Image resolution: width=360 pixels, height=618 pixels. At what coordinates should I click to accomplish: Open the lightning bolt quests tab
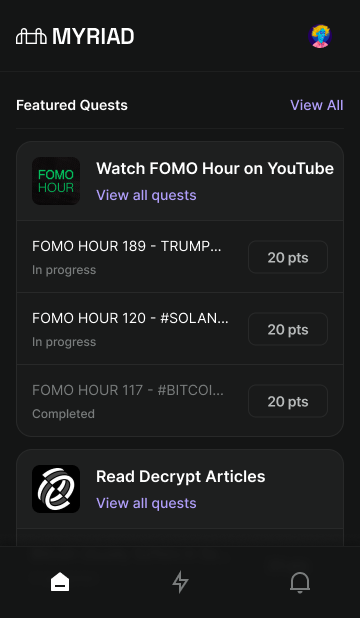180,582
